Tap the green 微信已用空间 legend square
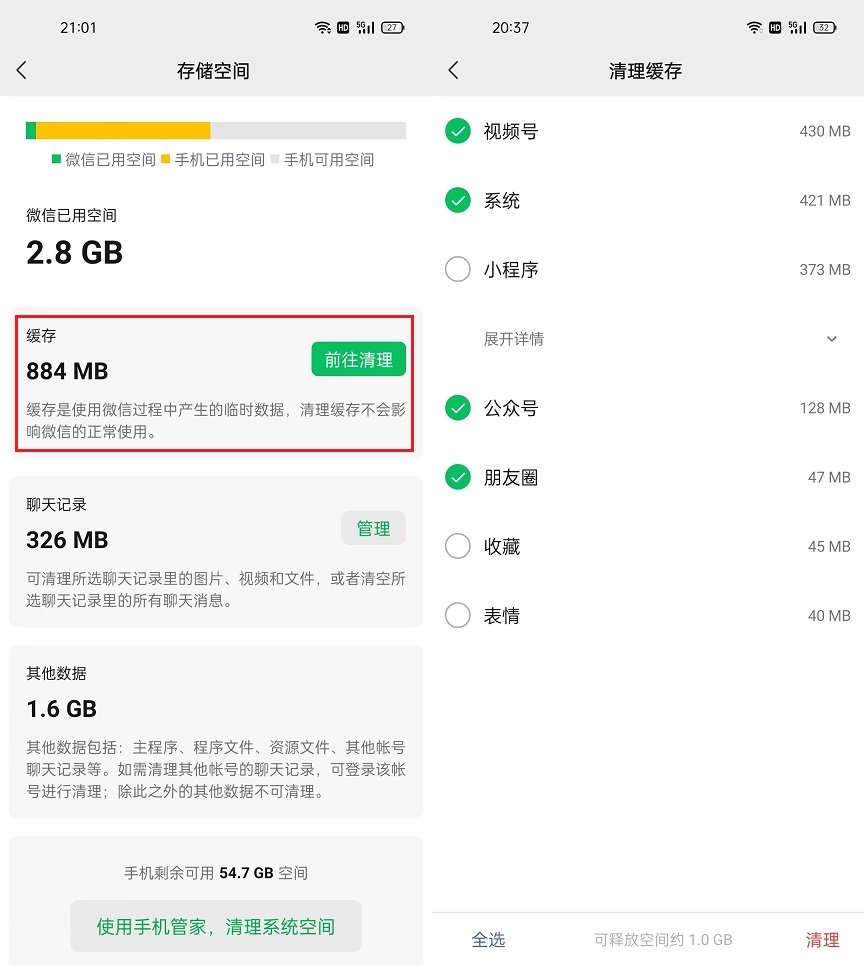This screenshot has height=965, width=865. [x=57, y=159]
